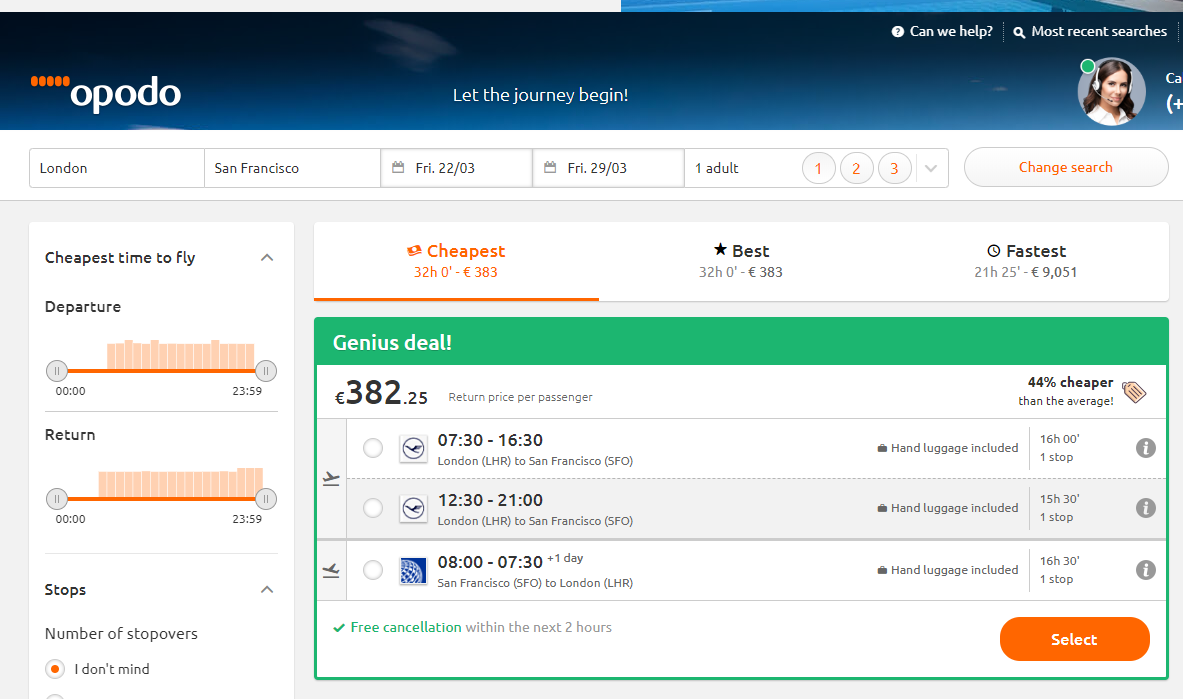
Task: Open the passenger count dropdown arrow
Action: point(931,168)
